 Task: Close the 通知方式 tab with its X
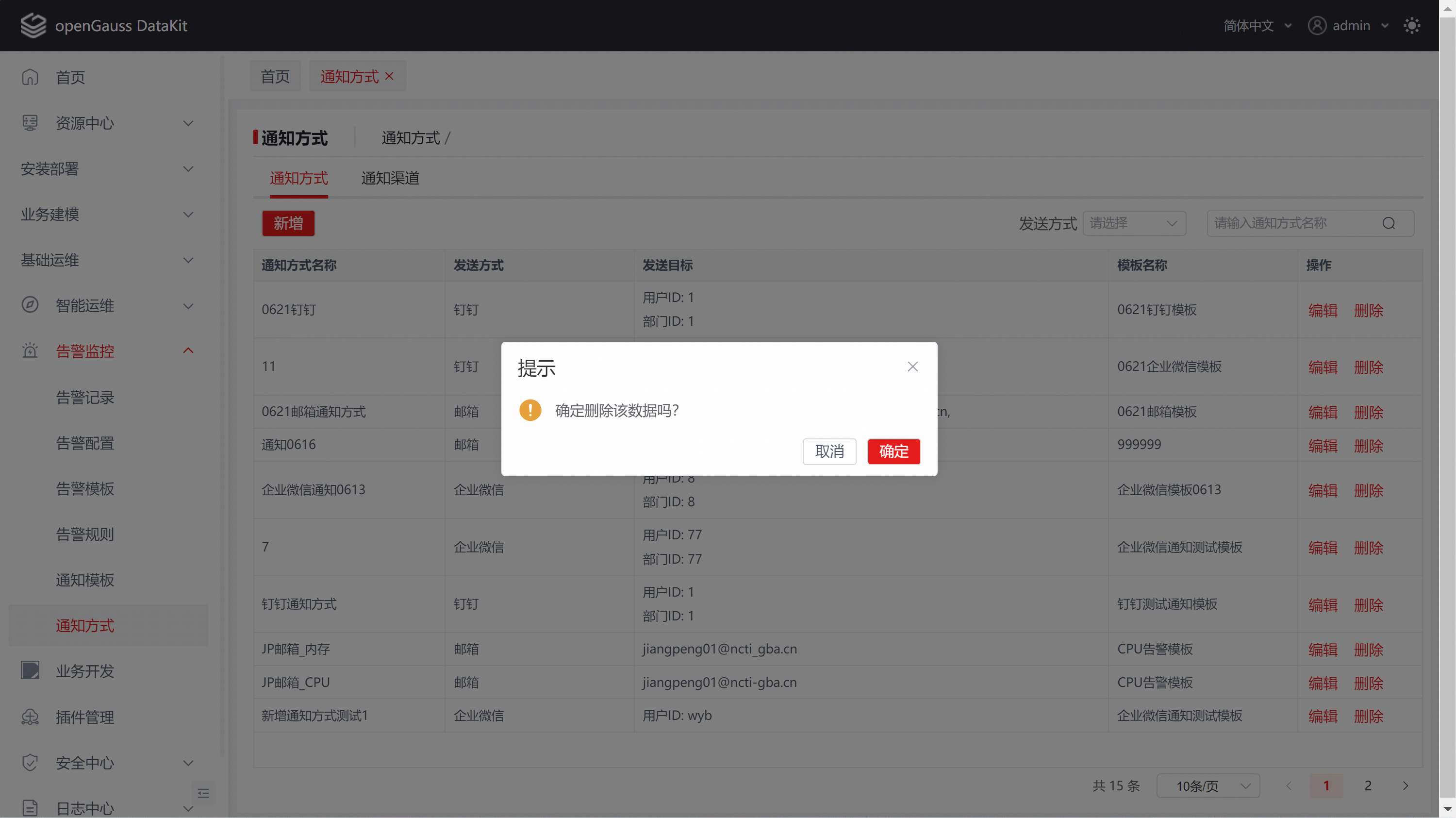[389, 76]
